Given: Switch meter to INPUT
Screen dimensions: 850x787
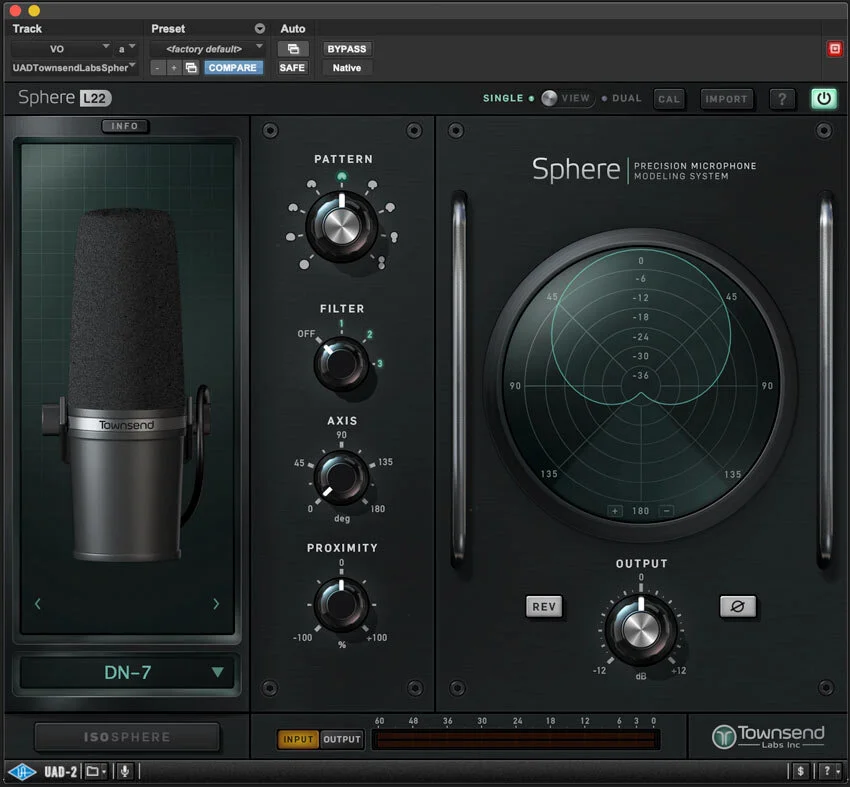Looking at the screenshot, I should (x=298, y=739).
